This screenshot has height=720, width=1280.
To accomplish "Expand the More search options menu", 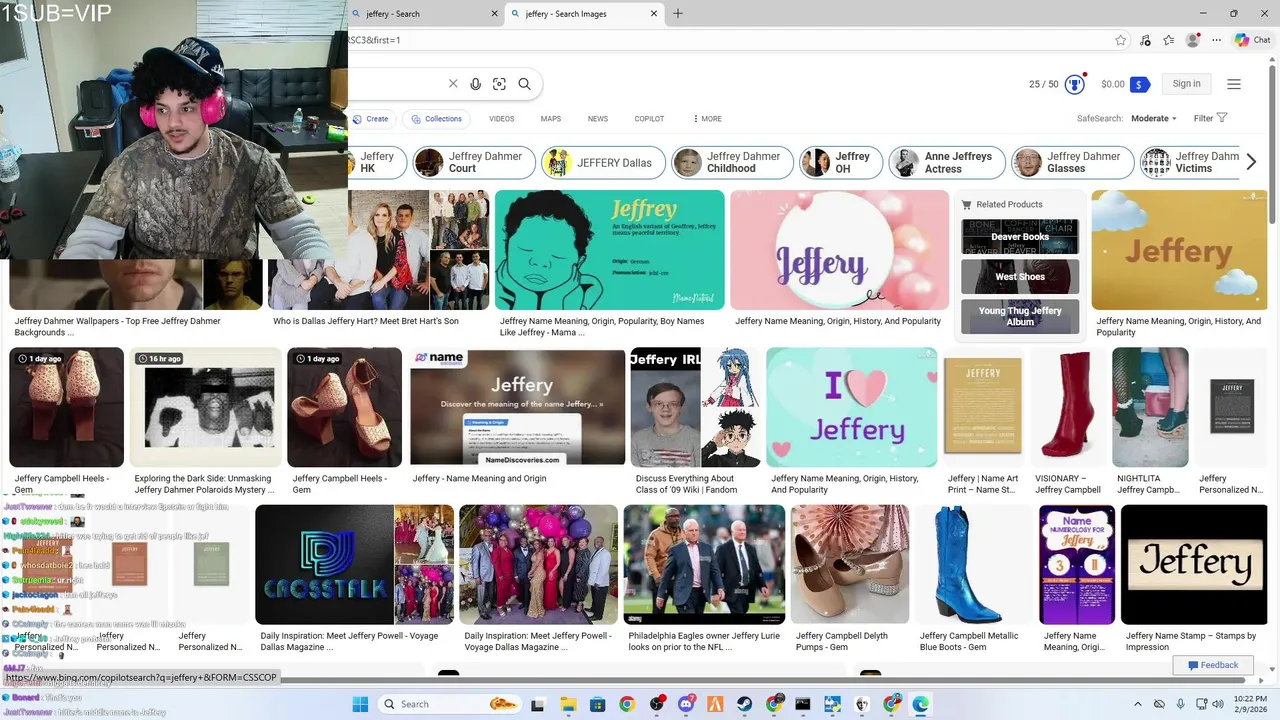I will [x=706, y=119].
